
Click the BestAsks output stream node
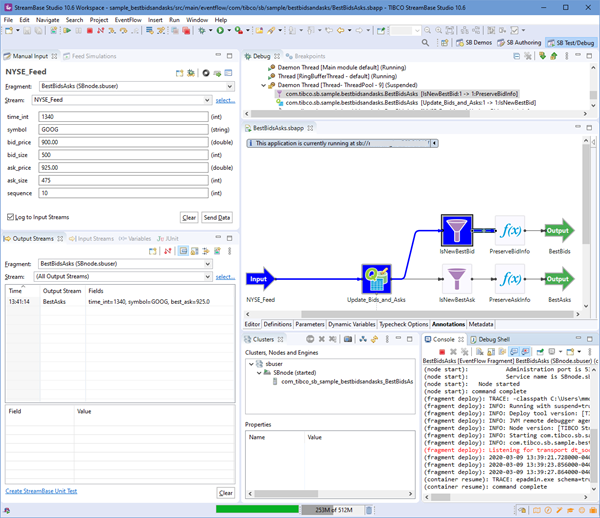(559, 279)
